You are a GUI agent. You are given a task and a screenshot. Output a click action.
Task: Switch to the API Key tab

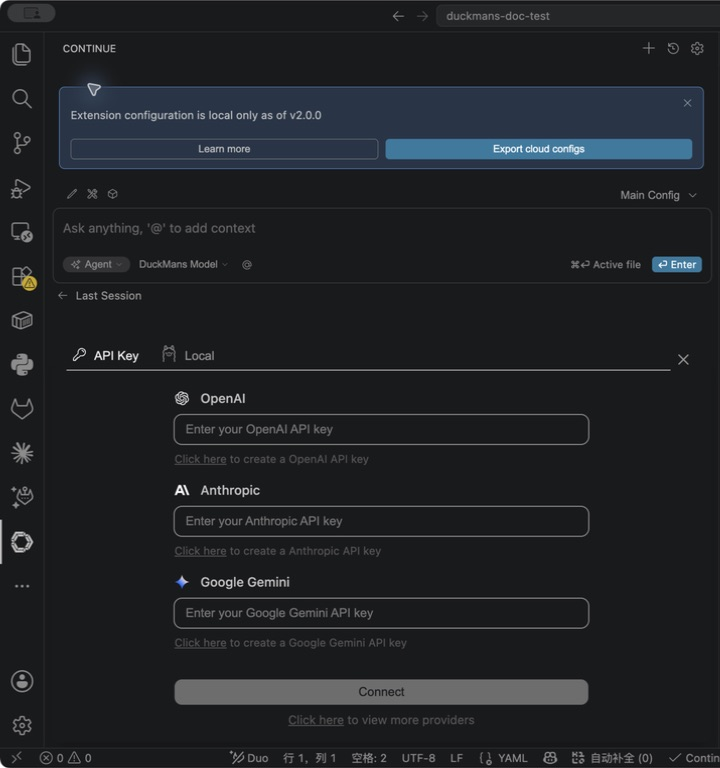click(106, 355)
